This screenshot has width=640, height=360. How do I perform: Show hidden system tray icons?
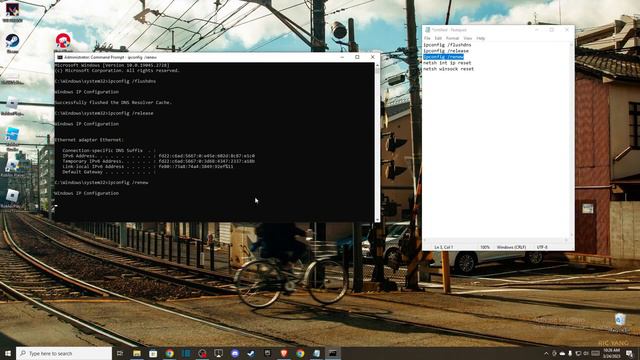point(546,353)
